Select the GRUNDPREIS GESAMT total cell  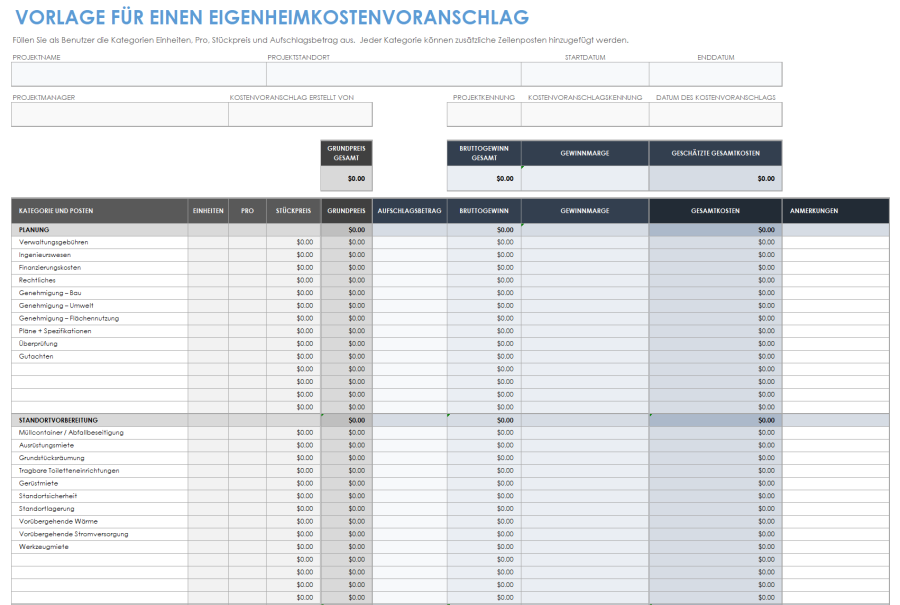[345, 176]
